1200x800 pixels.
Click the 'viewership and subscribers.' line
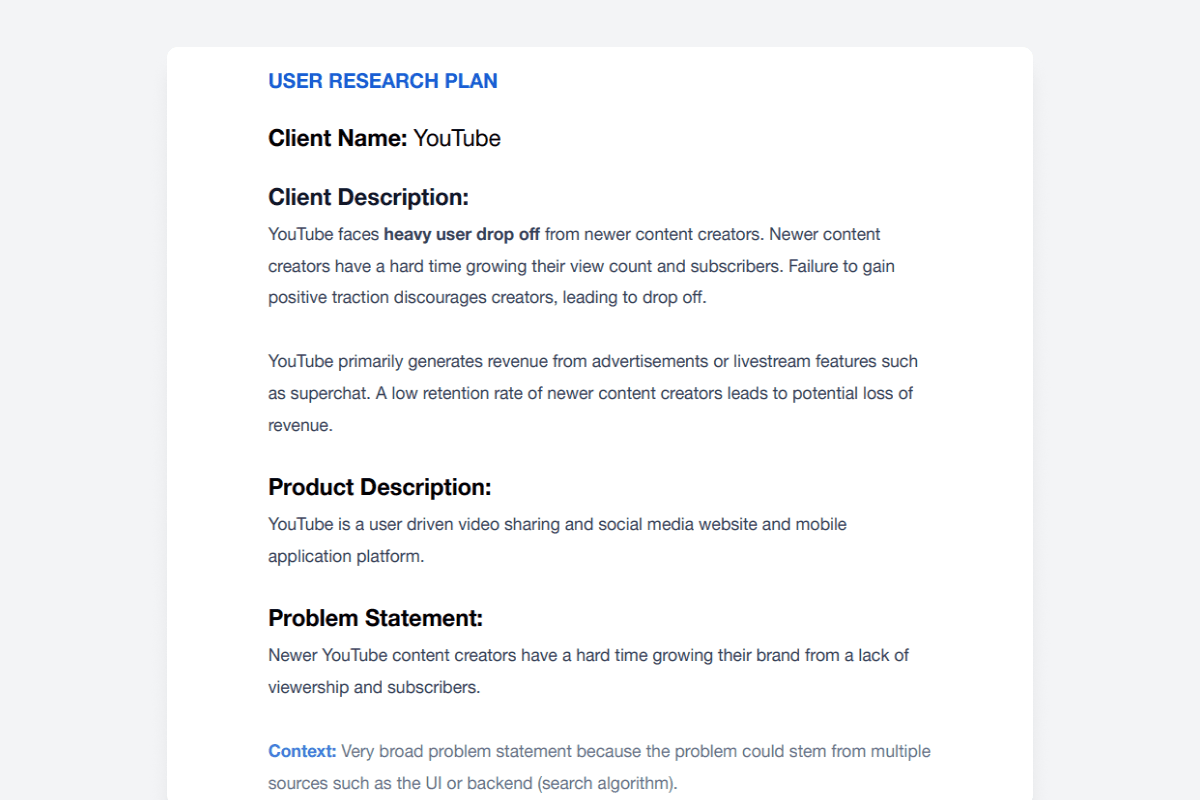tap(374, 687)
